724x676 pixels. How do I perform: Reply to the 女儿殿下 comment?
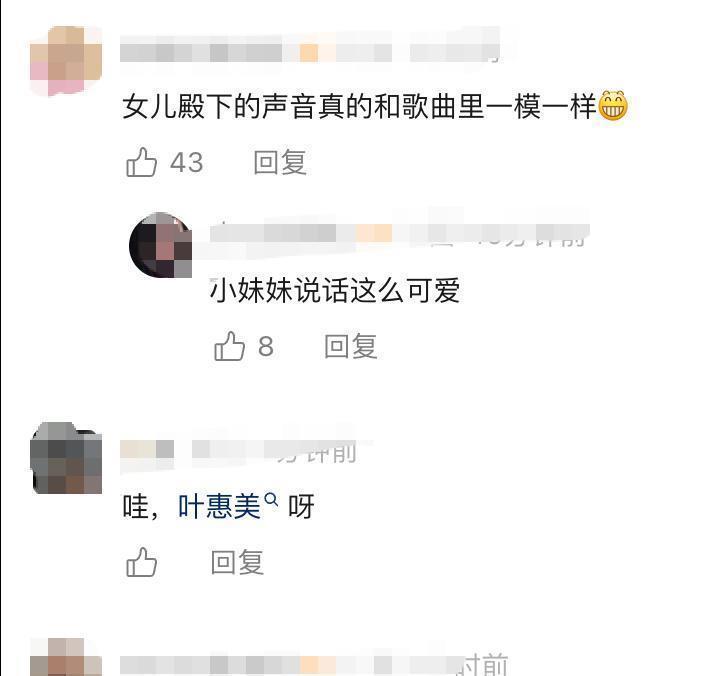[280, 162]
